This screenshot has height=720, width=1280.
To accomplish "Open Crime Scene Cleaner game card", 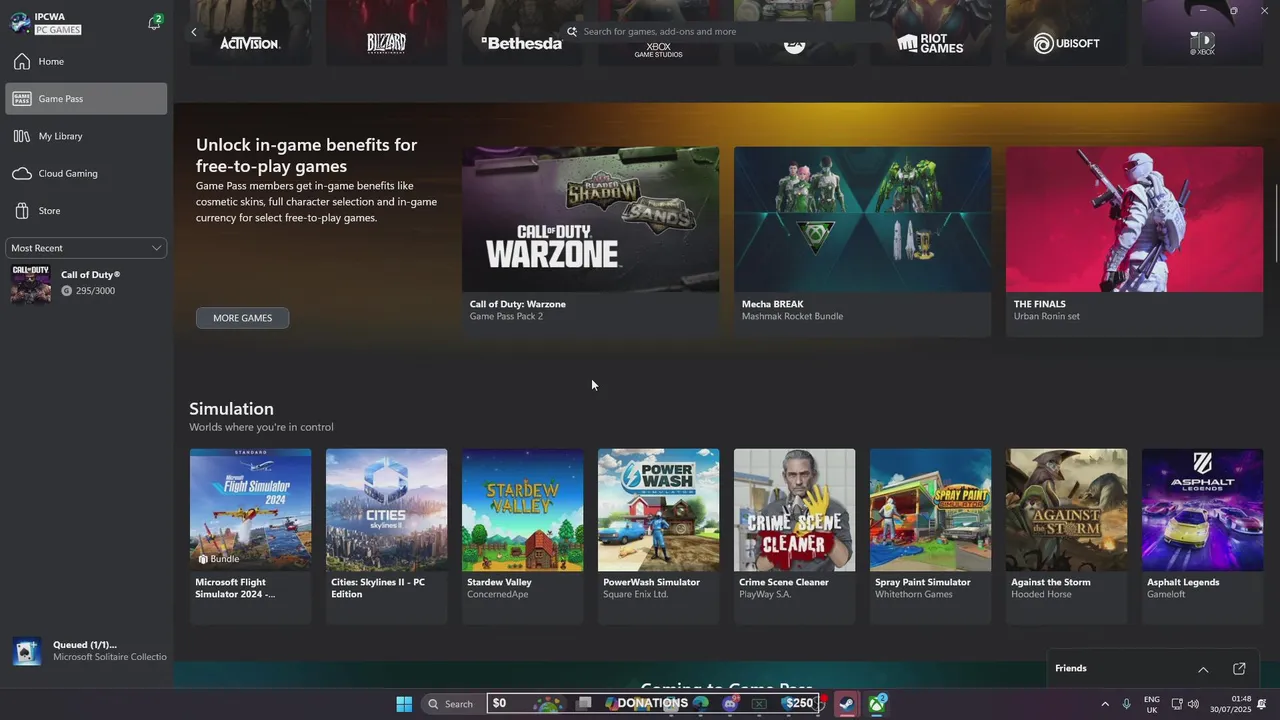I will pyautogui.click(x=794, y=536).
